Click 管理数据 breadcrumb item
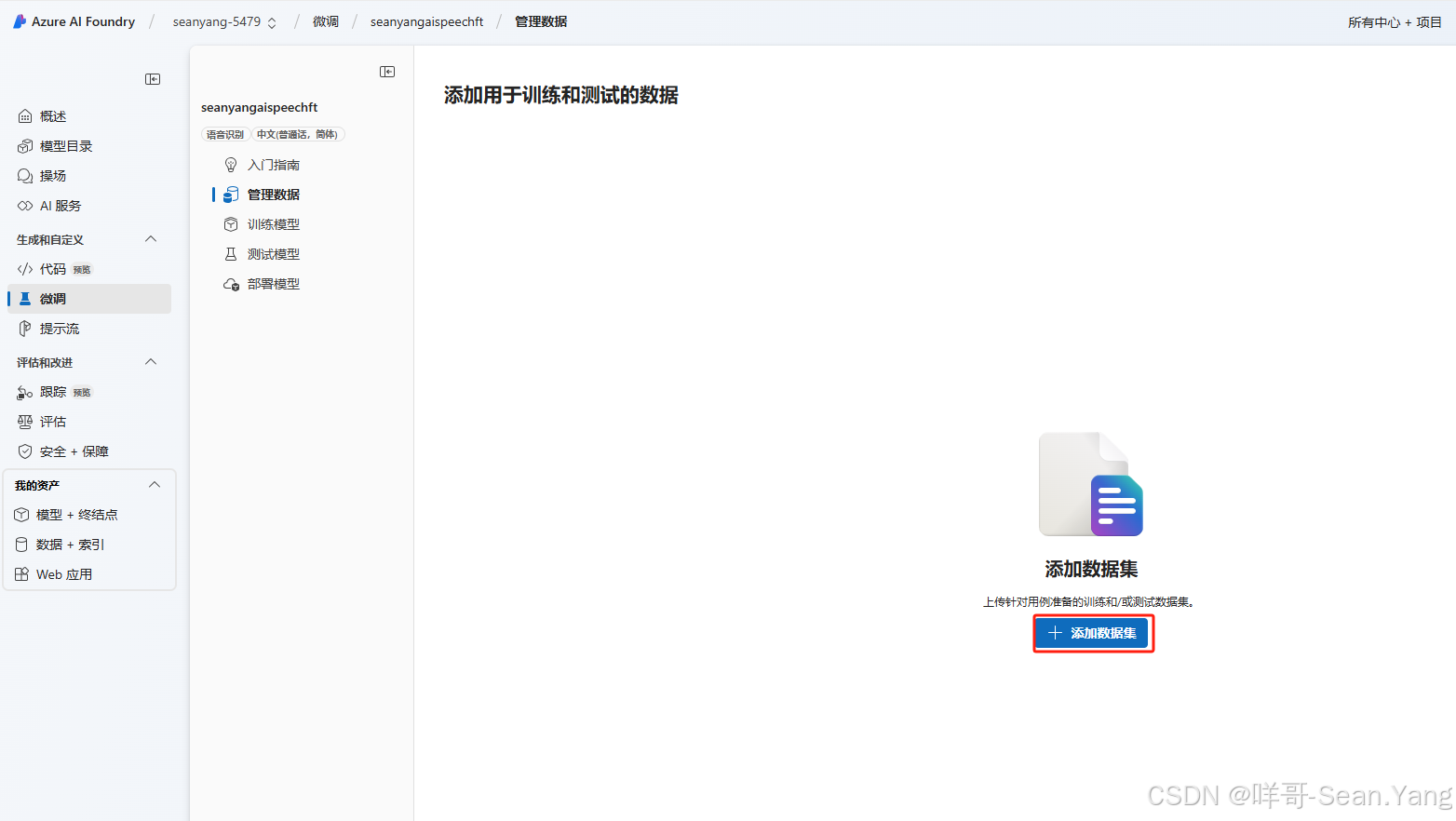 click(541, 21)
